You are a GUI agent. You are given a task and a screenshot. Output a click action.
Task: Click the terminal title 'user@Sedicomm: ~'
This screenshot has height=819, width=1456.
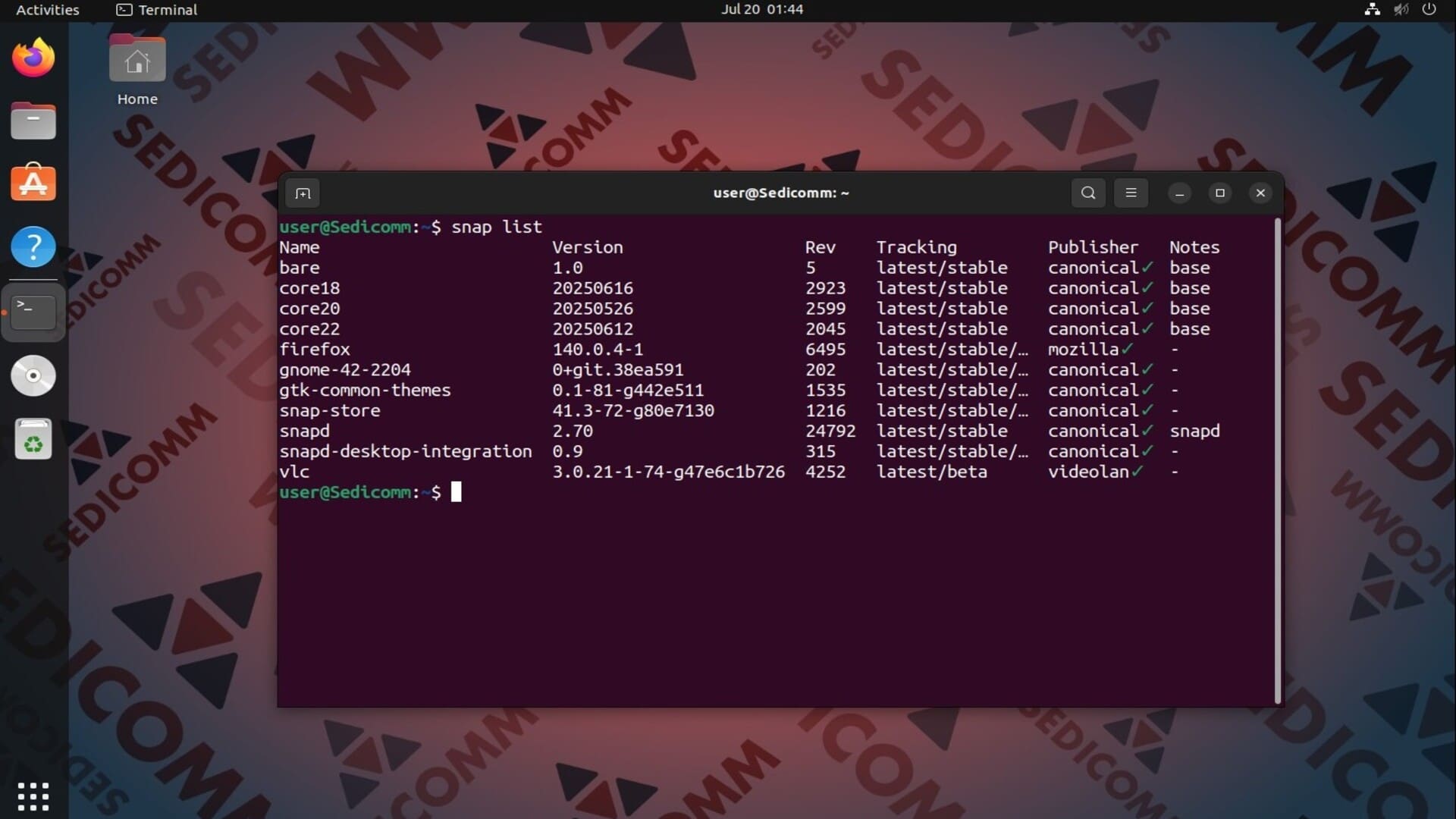tap(781, 193)
